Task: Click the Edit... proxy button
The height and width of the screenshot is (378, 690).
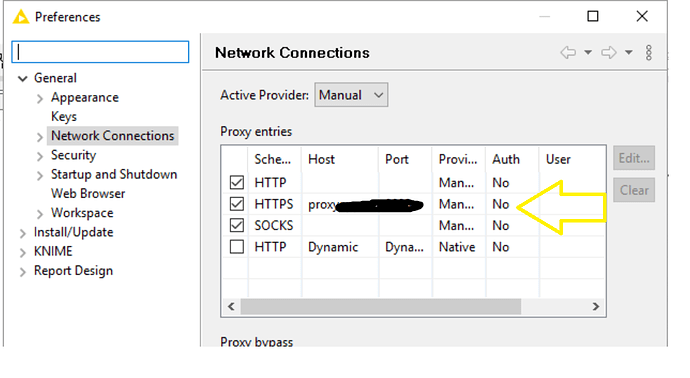Action: click(x=634, y=158)
